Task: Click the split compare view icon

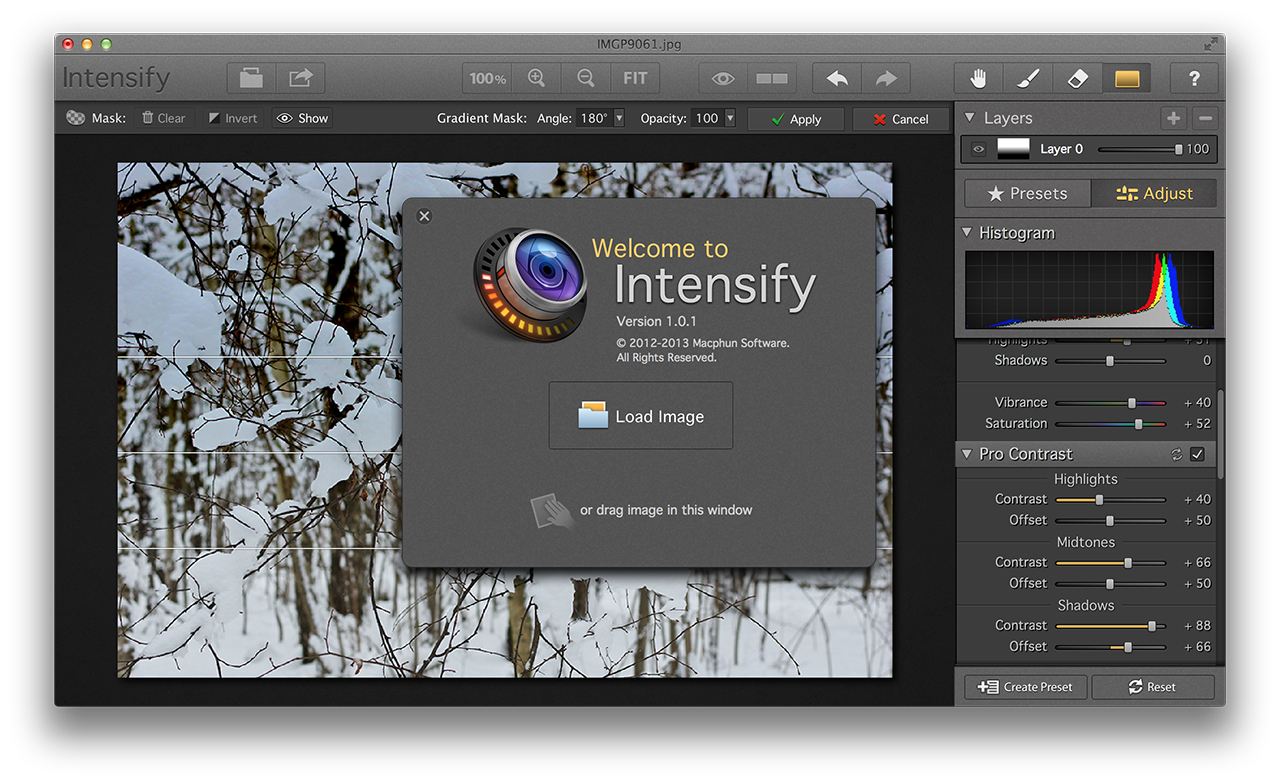Action: click(772, 78)
